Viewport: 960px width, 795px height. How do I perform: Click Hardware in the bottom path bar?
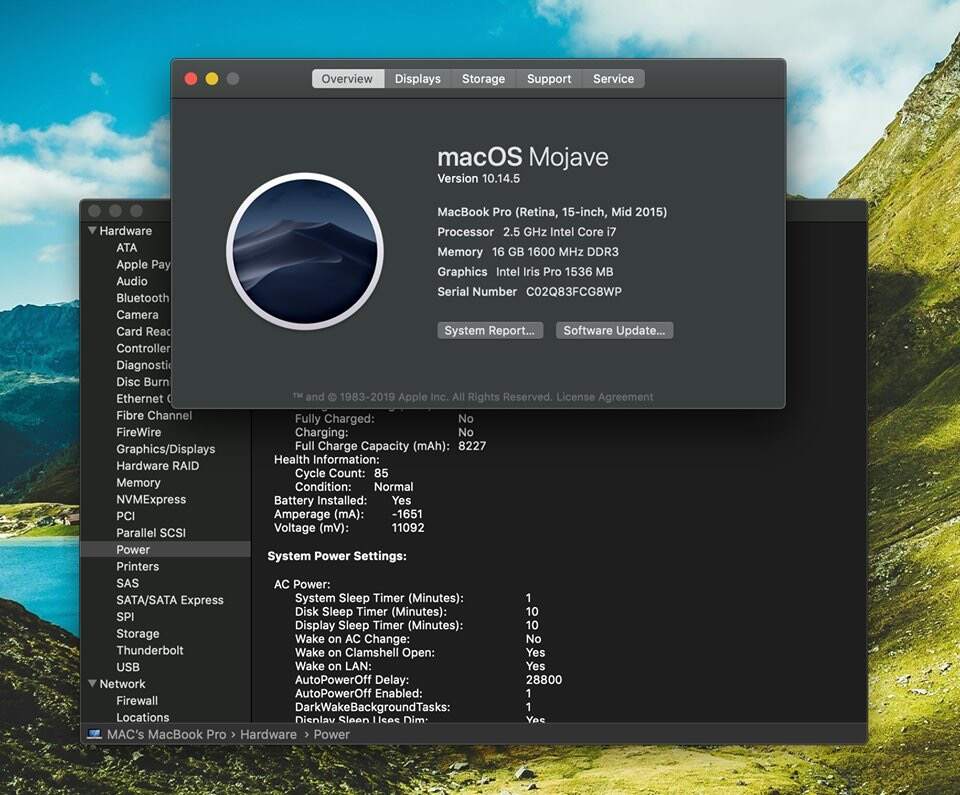[268, 734]
